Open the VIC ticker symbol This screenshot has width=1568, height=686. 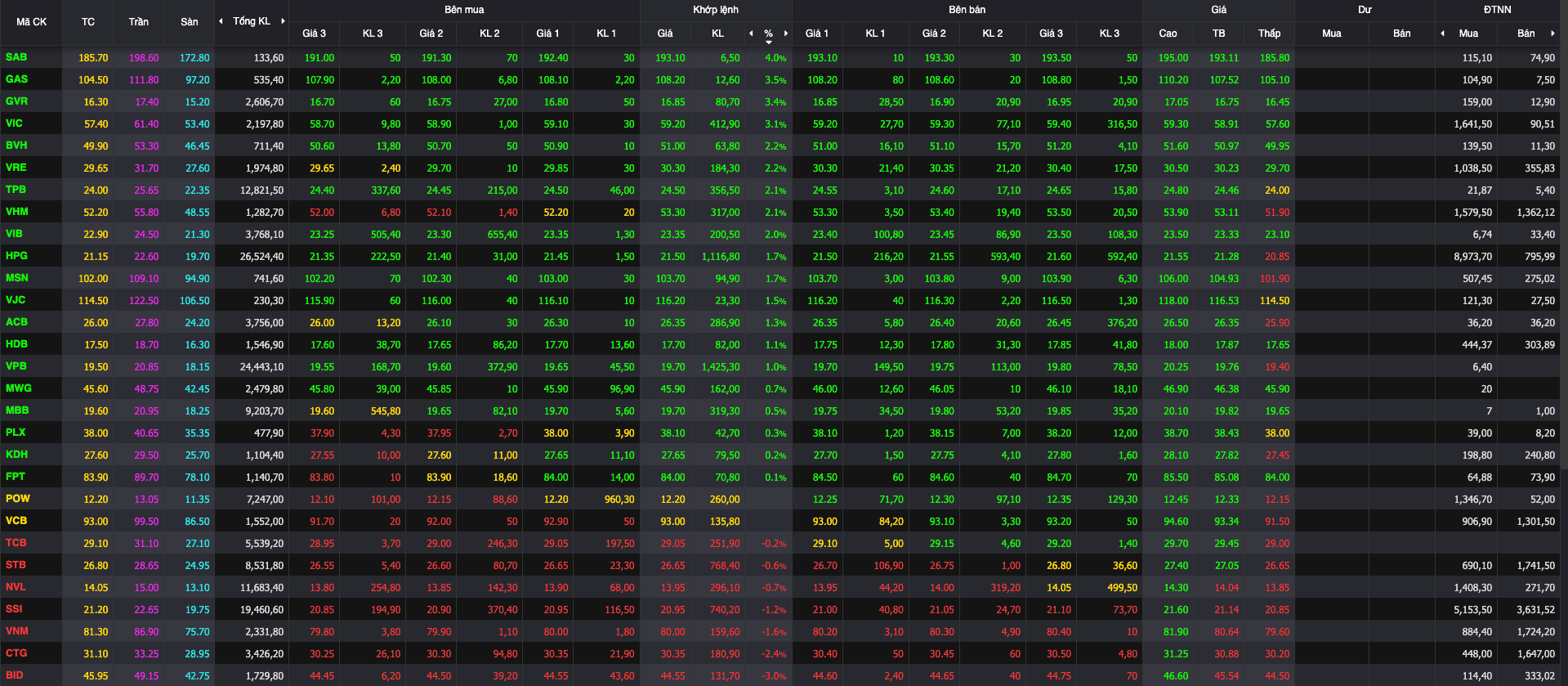click(x=14, y=123)
